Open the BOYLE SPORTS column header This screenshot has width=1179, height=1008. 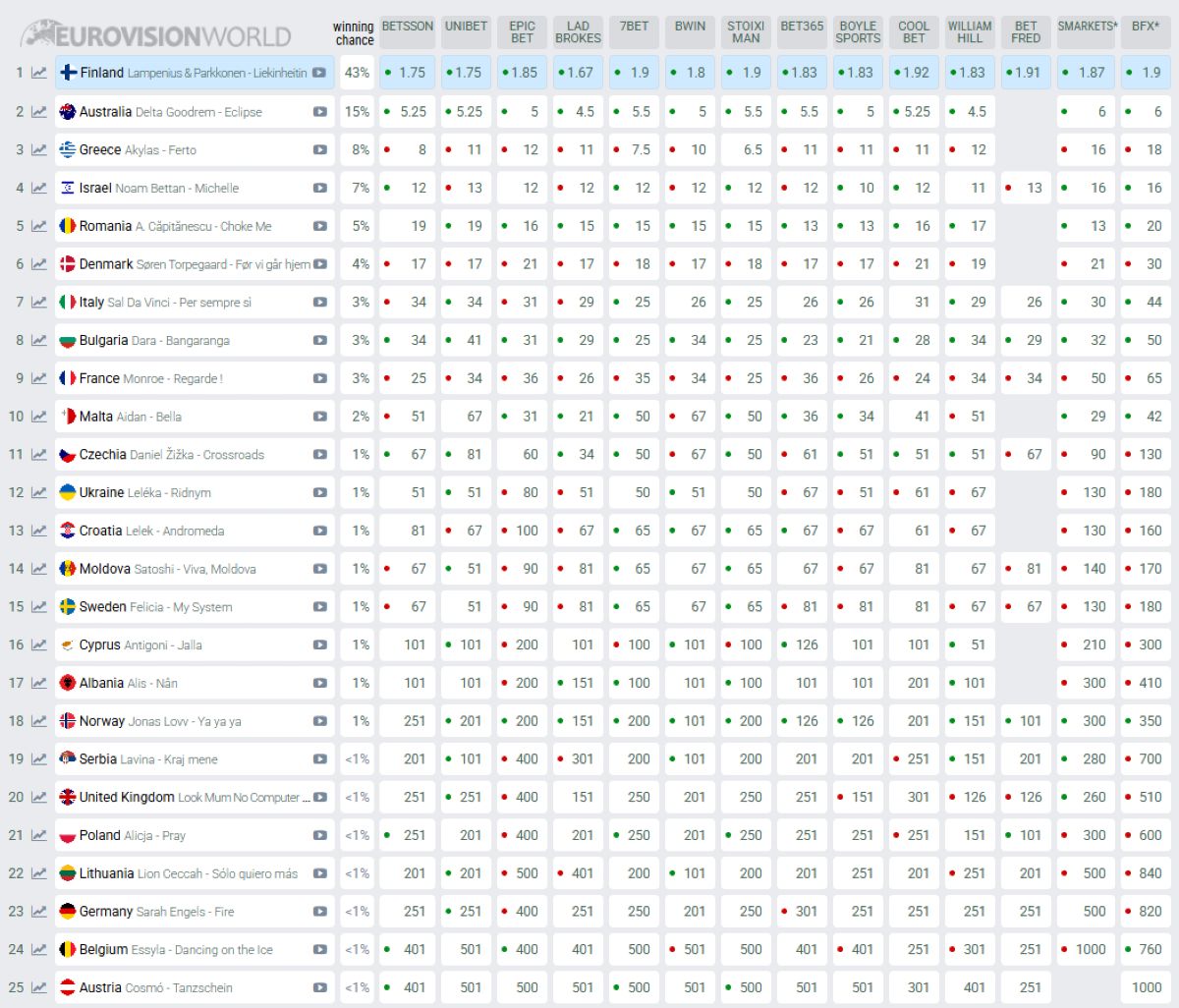click(858, 32)
